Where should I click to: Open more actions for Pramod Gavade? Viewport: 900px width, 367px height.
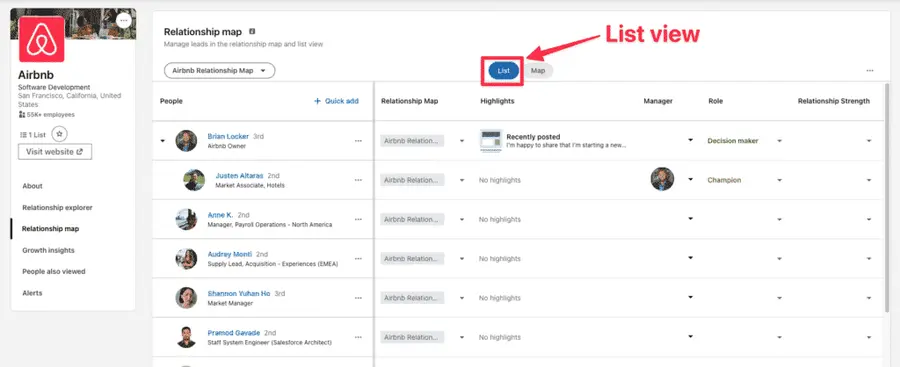[359, 337]
